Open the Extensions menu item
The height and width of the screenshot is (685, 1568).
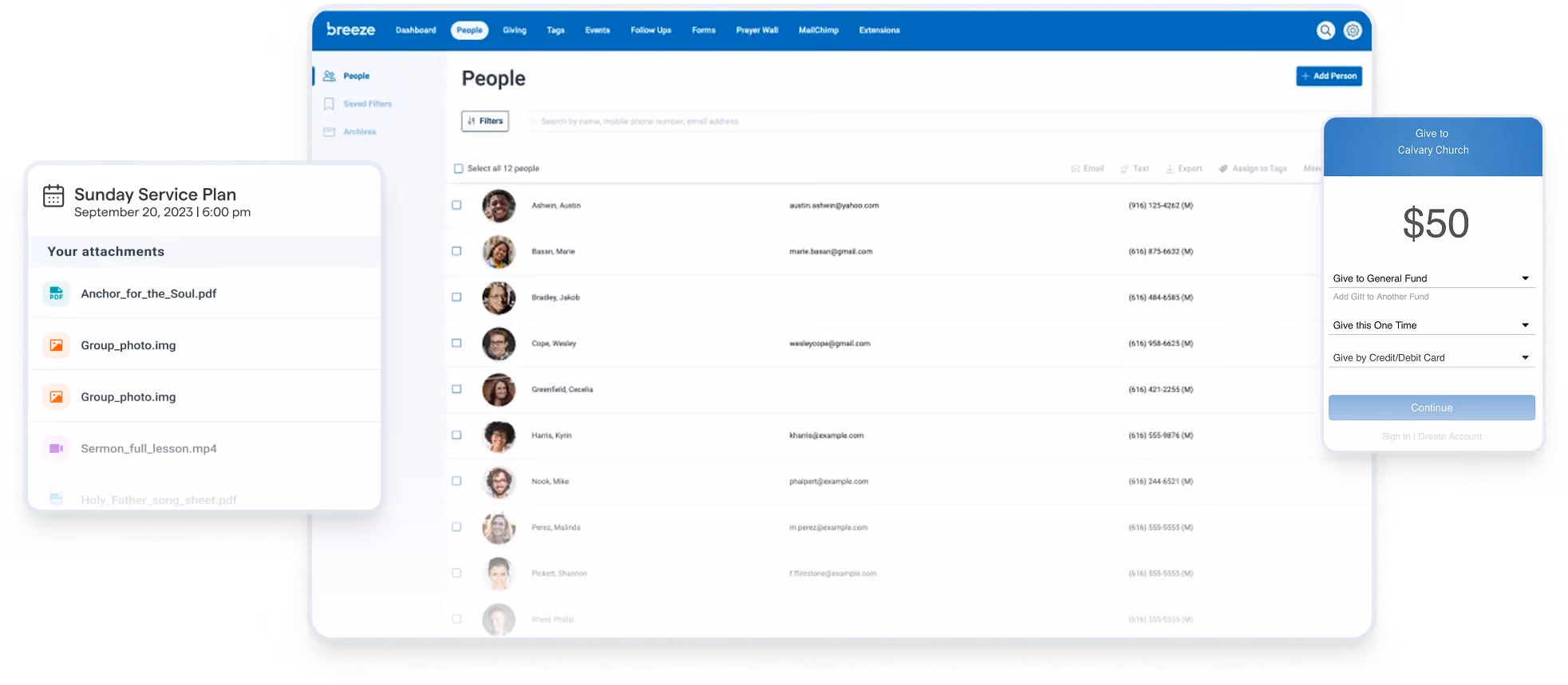pos(879,30)
